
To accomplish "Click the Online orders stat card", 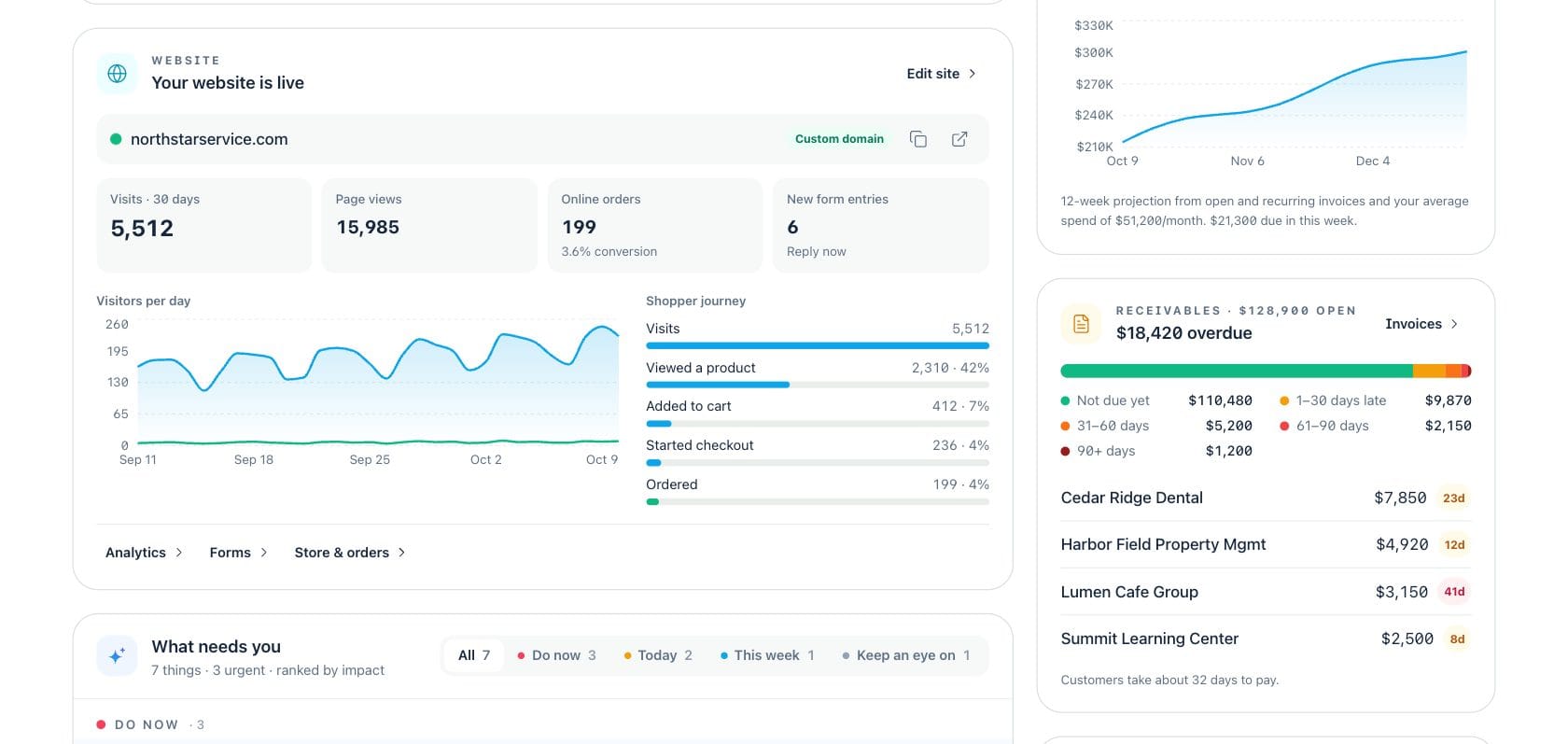I will [x=655, y=225].
